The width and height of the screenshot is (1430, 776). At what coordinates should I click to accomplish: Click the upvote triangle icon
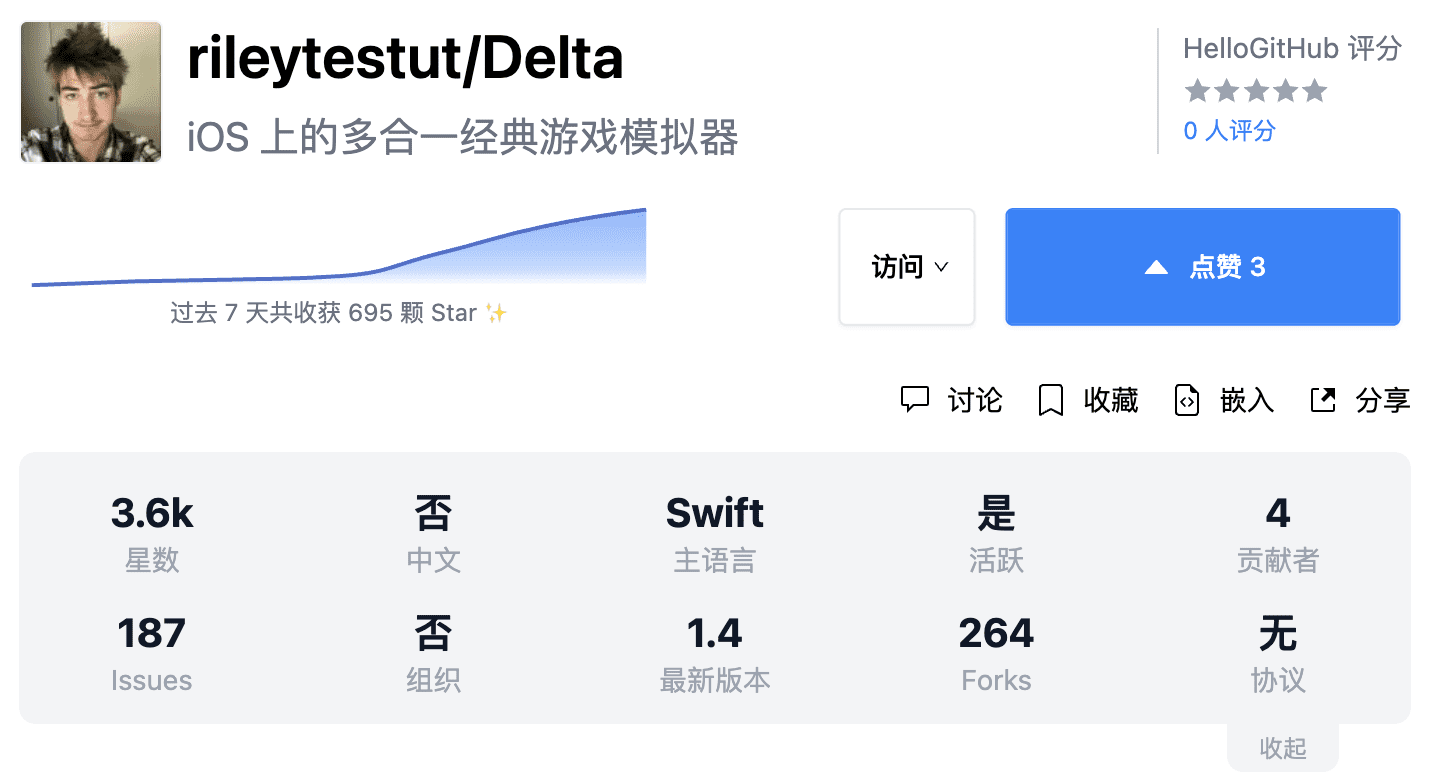click(x=1156, y=267)
